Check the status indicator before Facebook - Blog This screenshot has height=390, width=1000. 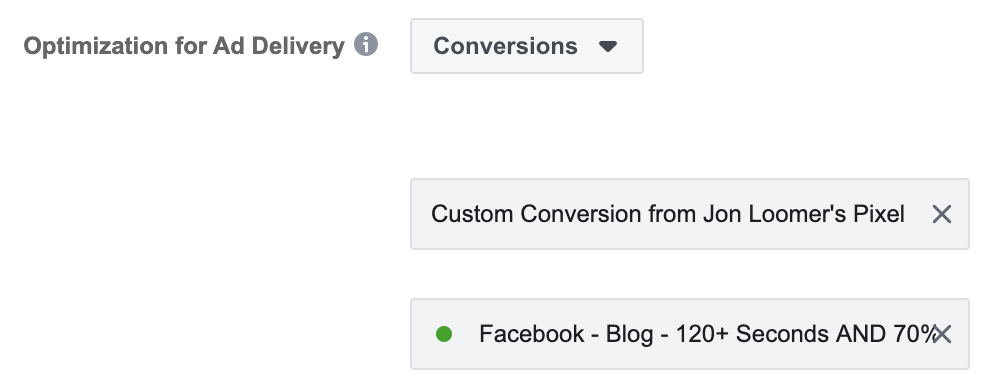pos(444,334)
